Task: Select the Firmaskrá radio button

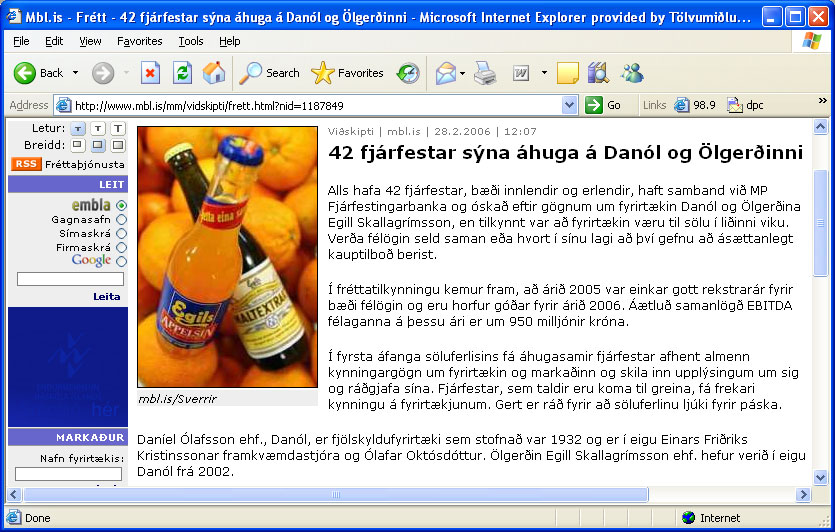Action: coord(121,247)
